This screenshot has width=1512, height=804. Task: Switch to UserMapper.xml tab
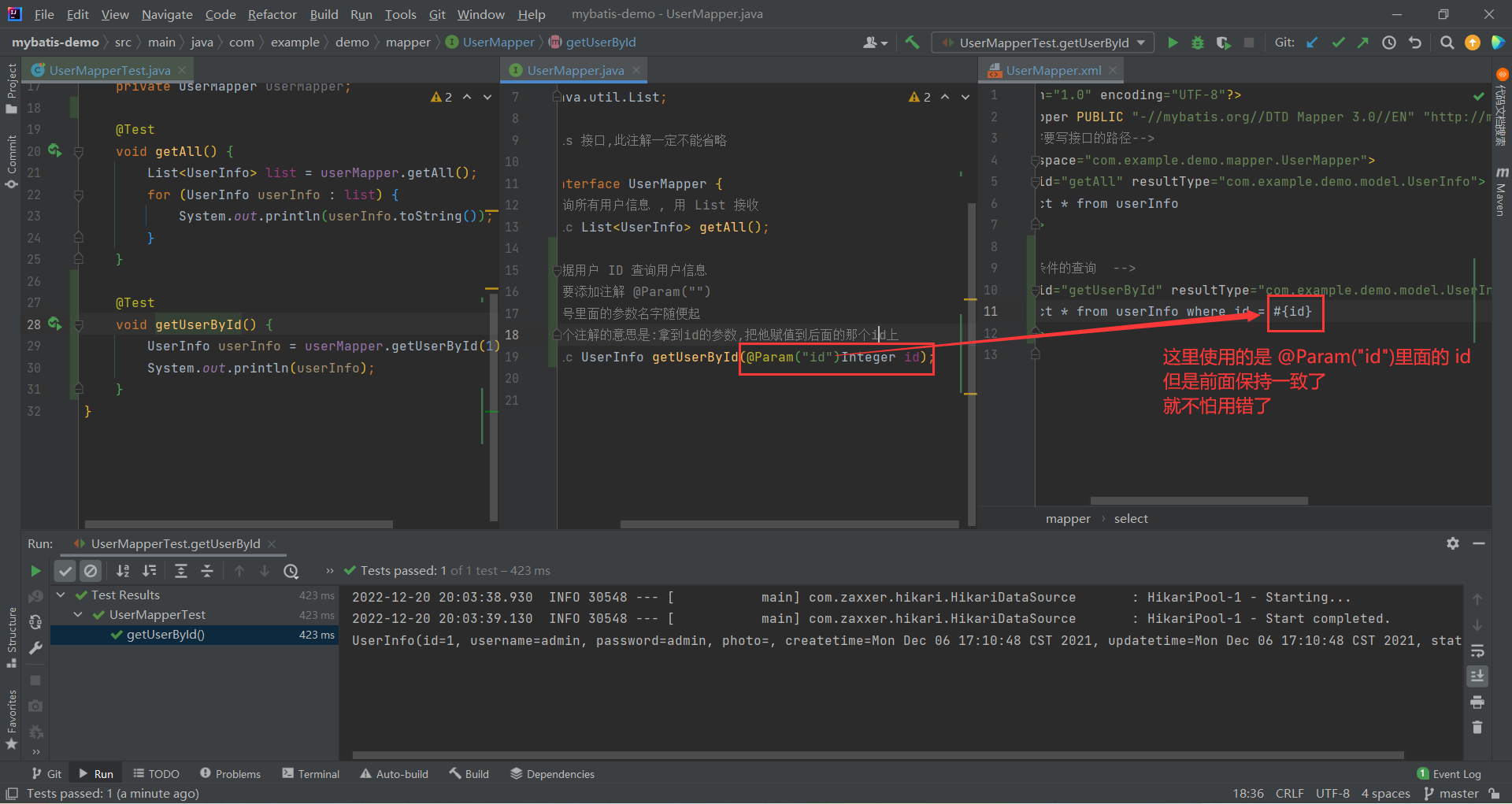coord(1053,70)
